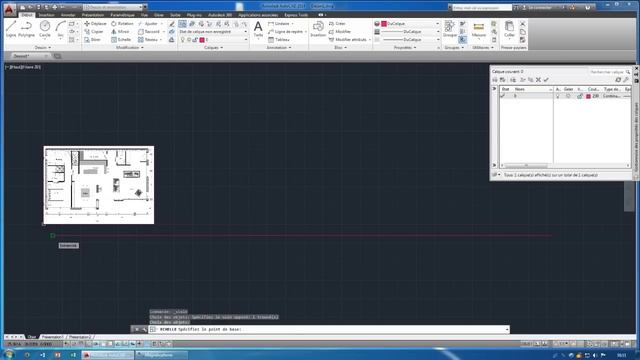This screenshot has width=640, height=360.
Task: Open the Vue ribbon tab
Action: (144, 15)
